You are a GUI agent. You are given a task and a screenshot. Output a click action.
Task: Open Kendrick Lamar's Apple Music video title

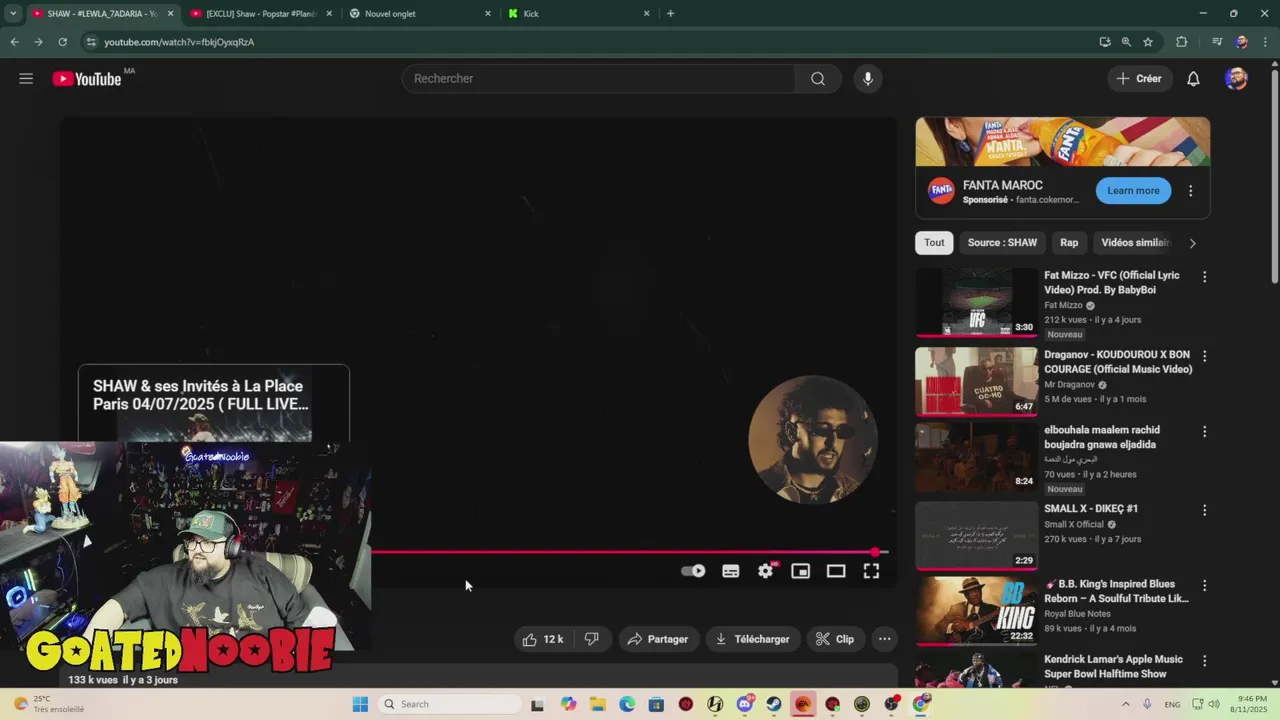pyautogui.click(x=1114, y=667)
